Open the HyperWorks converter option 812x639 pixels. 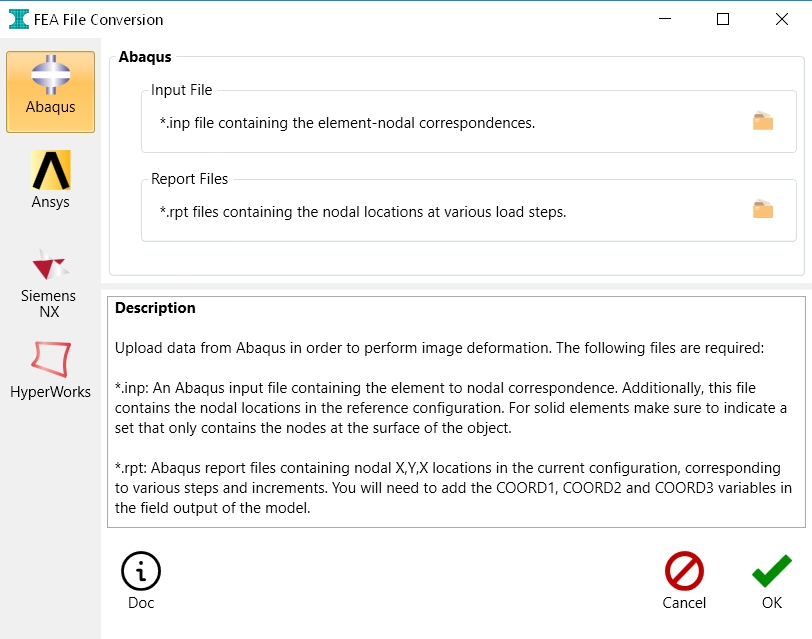(50, 370)
